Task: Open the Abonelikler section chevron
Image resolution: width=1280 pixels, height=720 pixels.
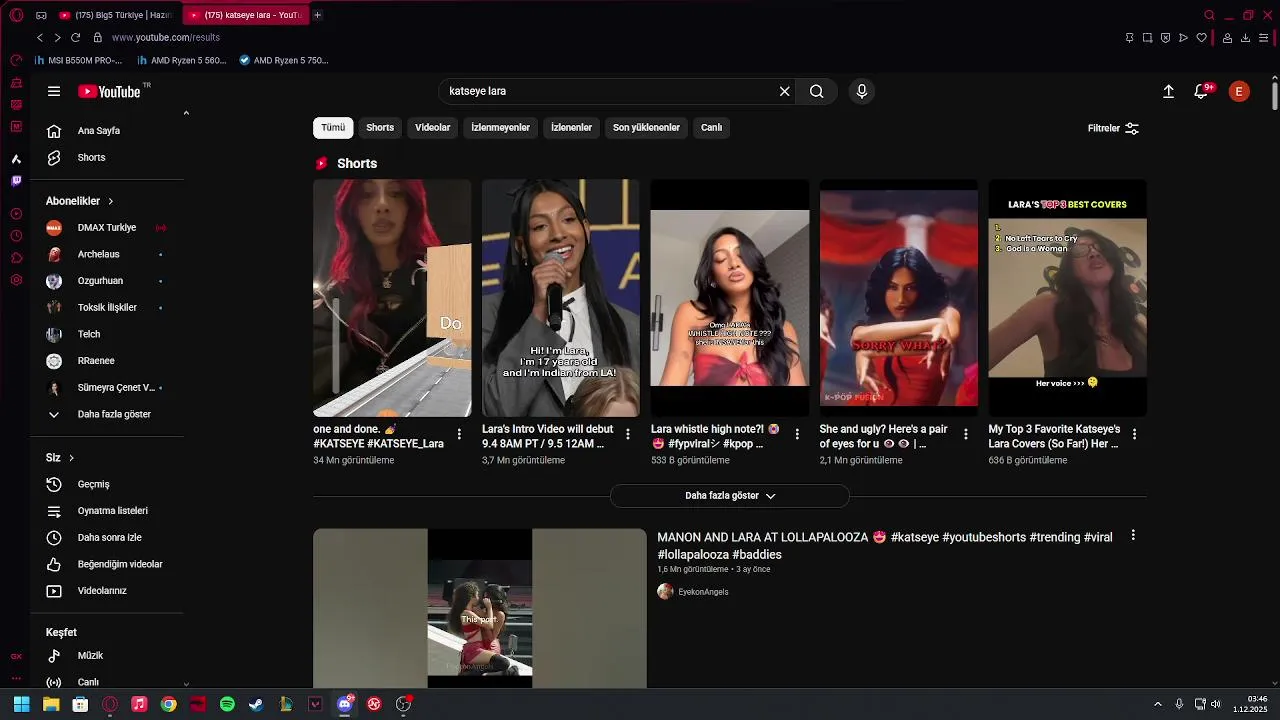Action: pos(110,201)
